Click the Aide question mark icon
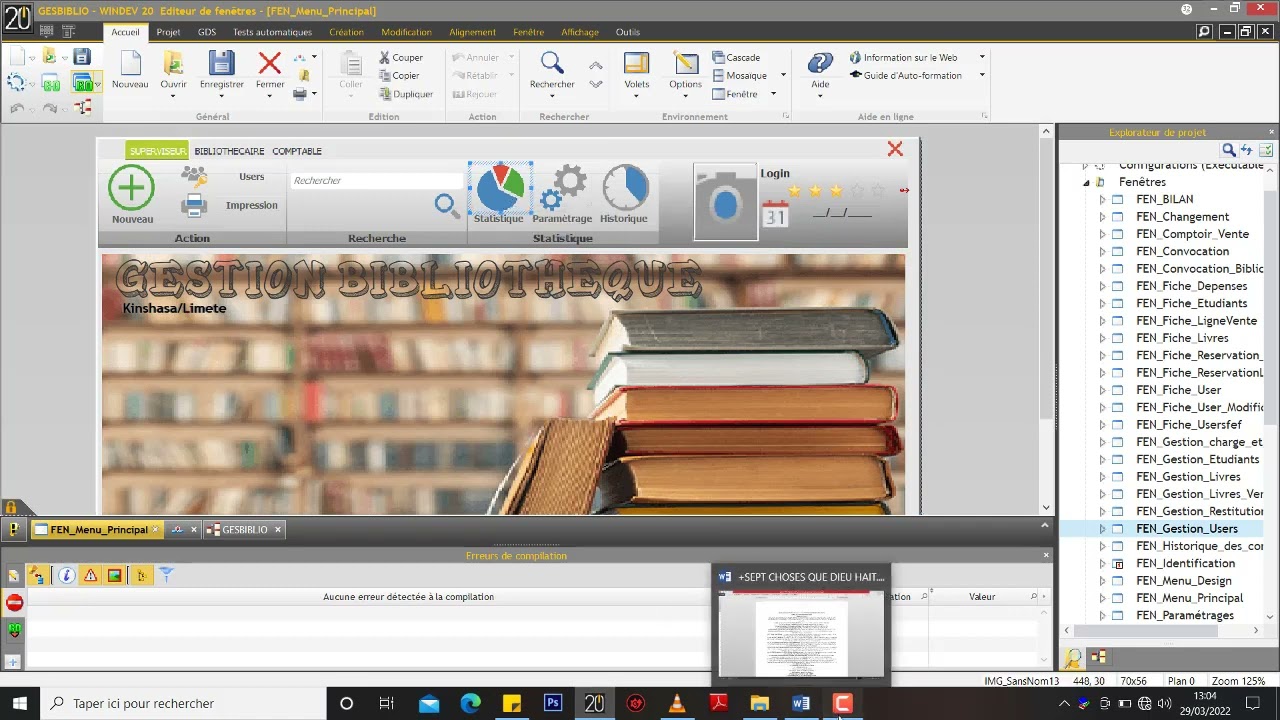 point(820,64)
